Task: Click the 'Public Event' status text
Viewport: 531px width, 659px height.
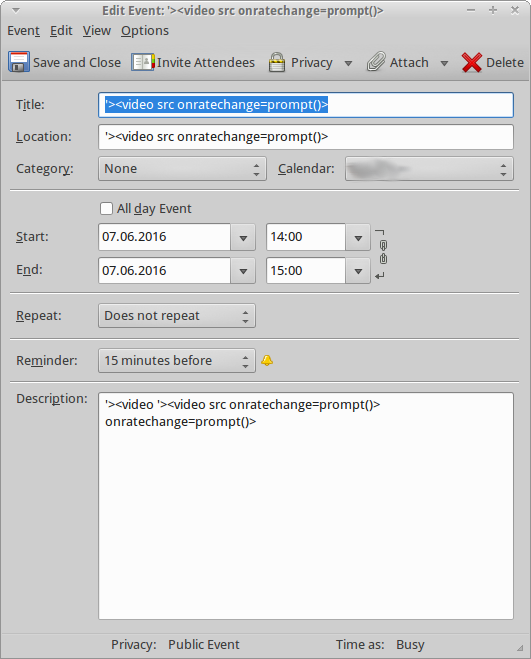Action: (x=203, y=644)
